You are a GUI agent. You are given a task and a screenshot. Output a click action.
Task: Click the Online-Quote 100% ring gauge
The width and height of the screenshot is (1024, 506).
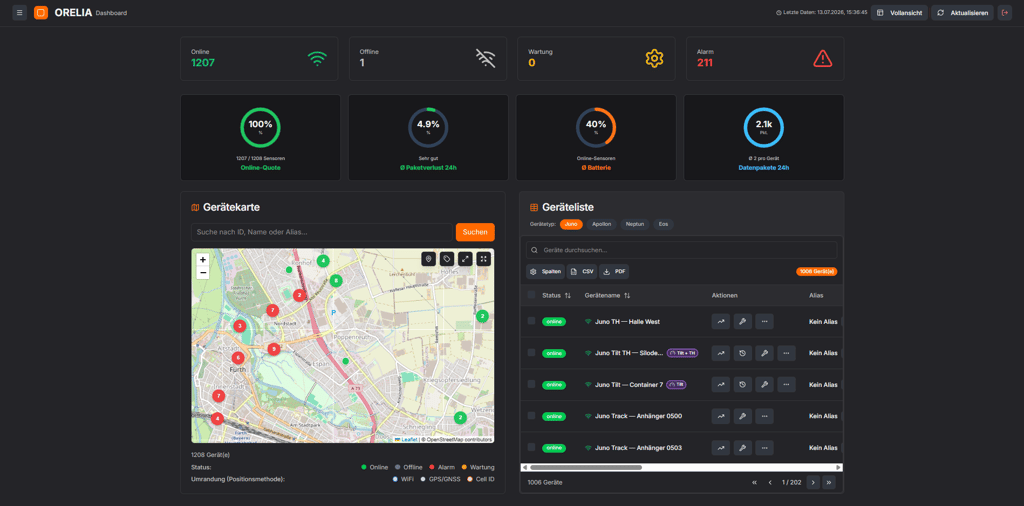pyautogui.click(x=261, y=128)
